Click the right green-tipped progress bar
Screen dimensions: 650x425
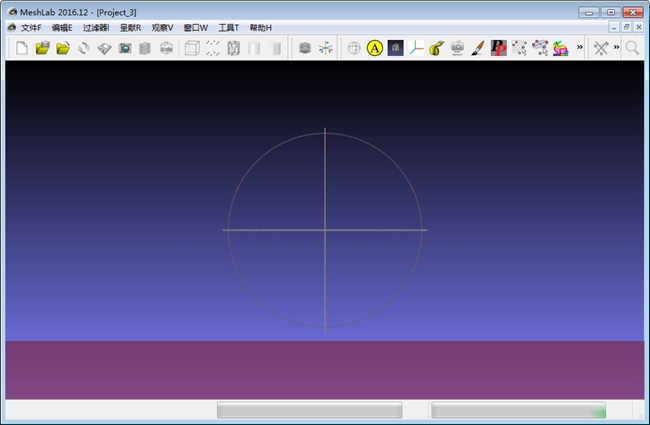click(x=519, y=410)
